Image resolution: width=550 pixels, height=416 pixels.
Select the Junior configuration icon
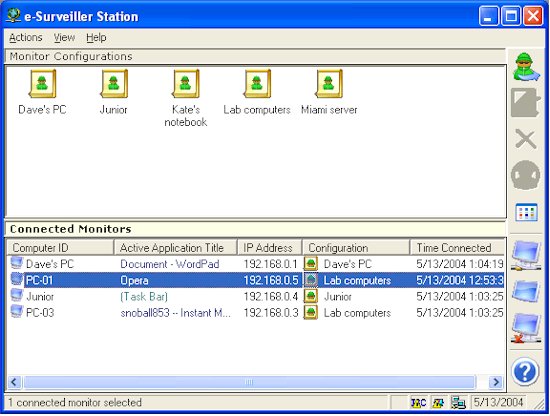pyautogui.click(x=114, y=84)
